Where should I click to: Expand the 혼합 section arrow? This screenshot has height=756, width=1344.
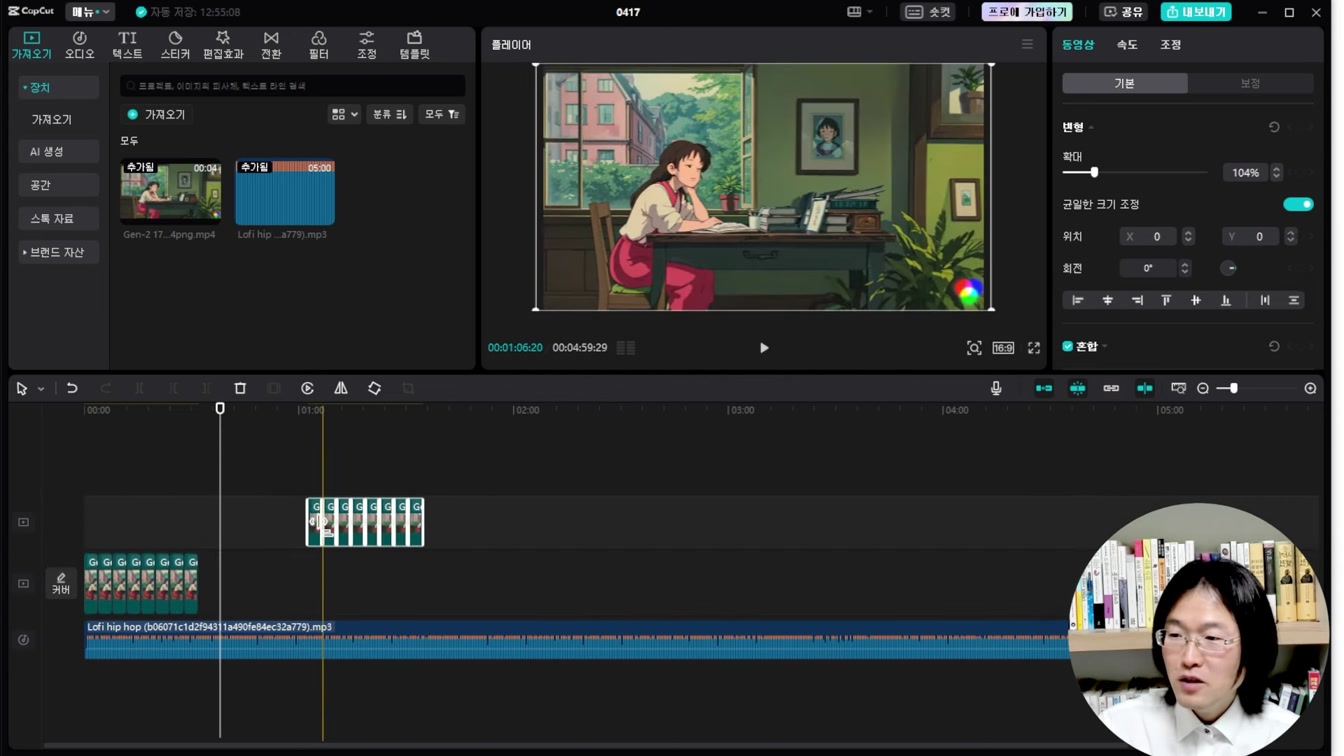[1105, 347]
